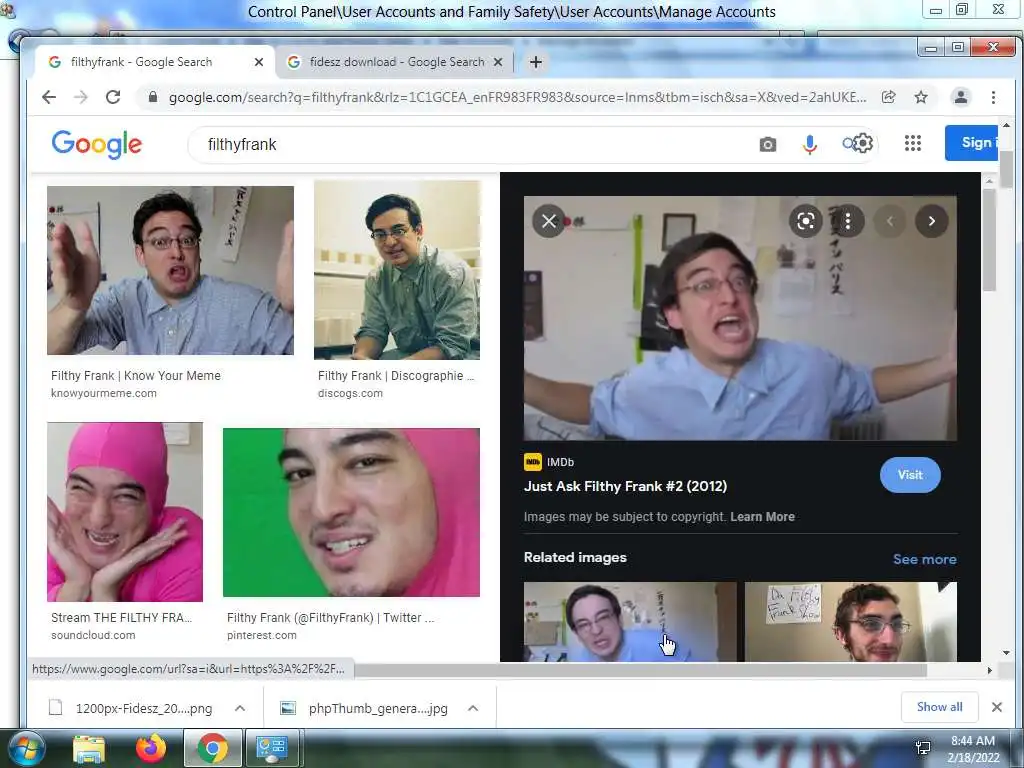Open the Chrome profile avatar
Screen dimensions: 1024x768
[961, 97]
